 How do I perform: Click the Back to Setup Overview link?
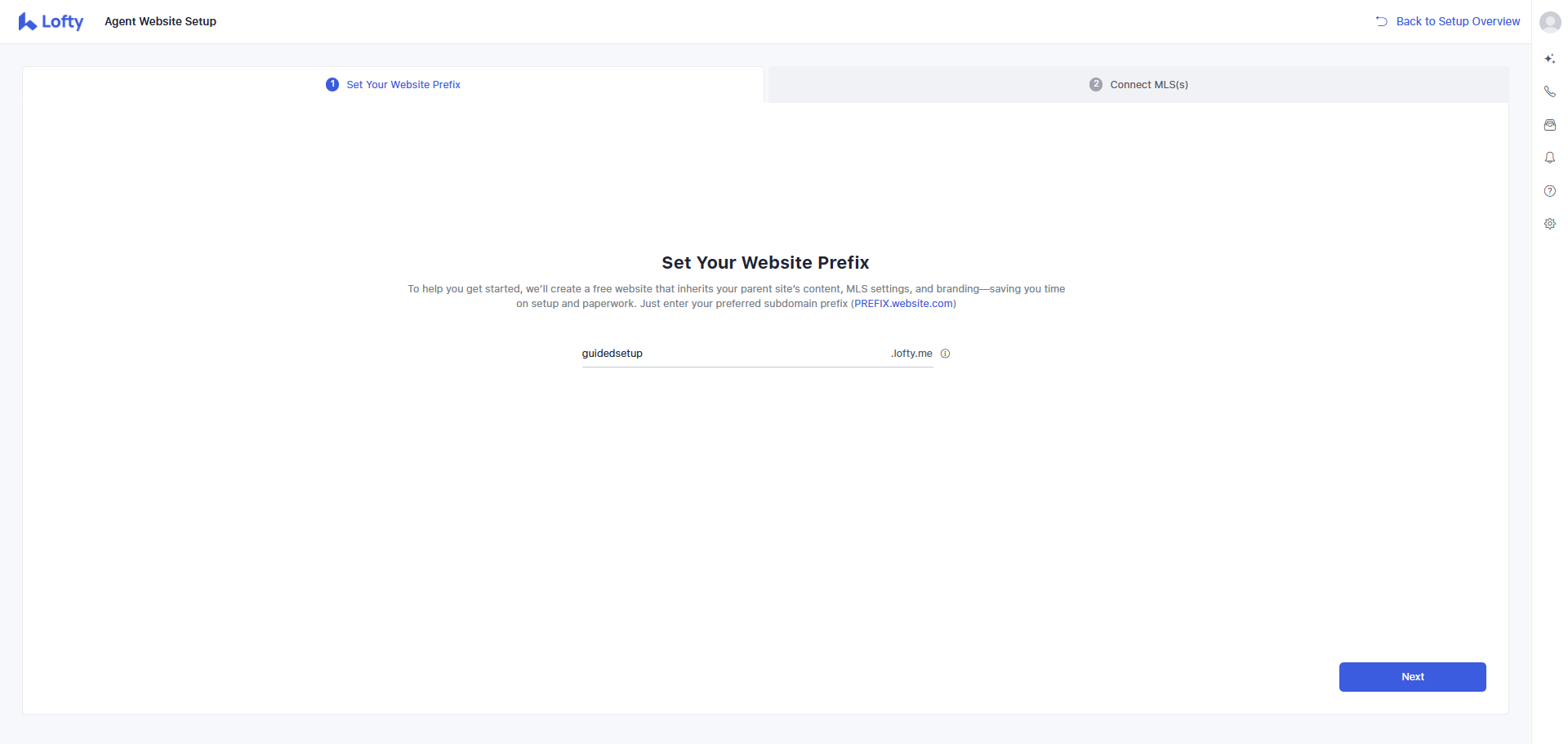point(1459,20)
